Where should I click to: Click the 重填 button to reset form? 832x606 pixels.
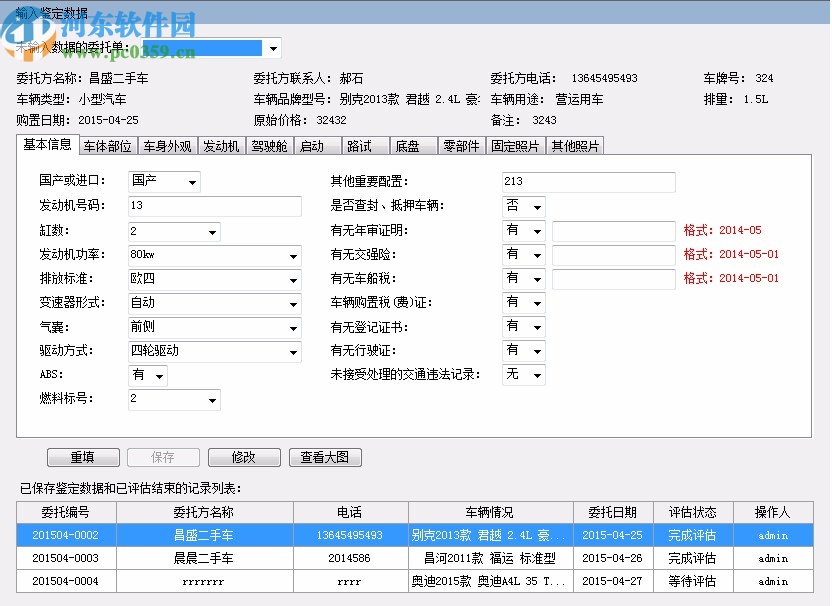83,457
